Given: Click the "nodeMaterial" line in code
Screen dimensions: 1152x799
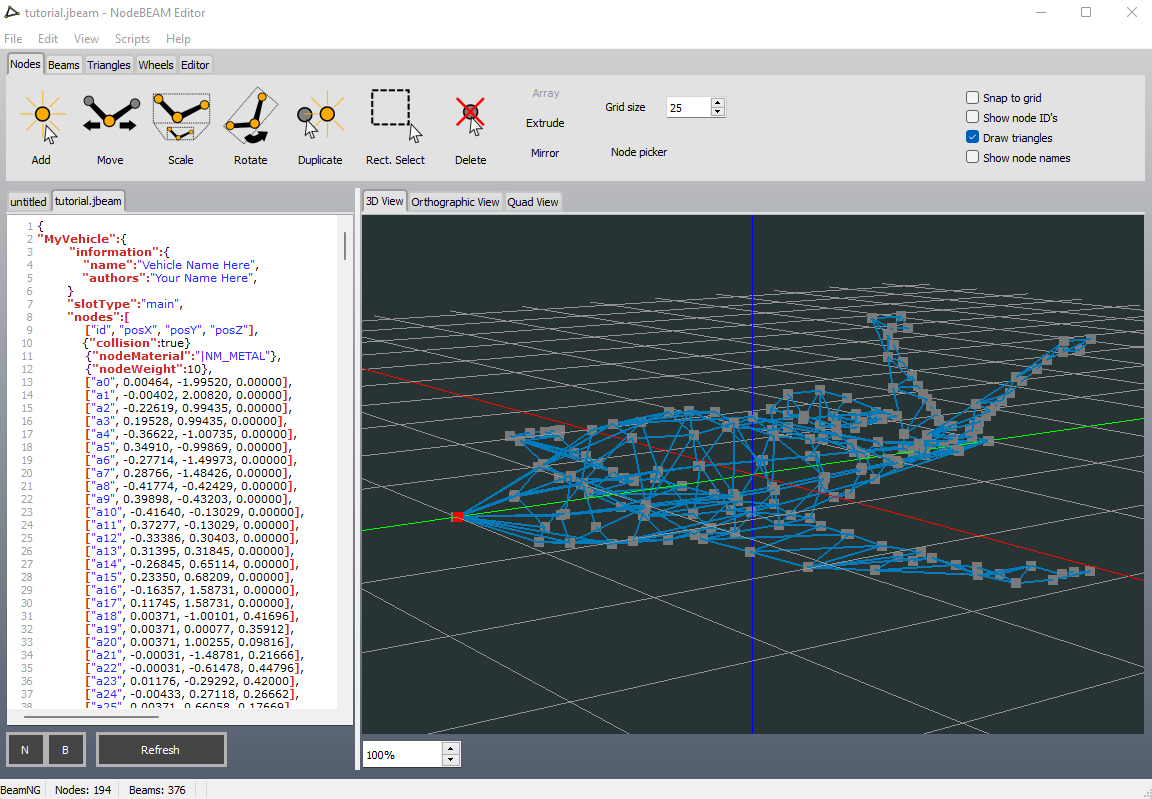Looking at the screenshot, I should [183, 355].
